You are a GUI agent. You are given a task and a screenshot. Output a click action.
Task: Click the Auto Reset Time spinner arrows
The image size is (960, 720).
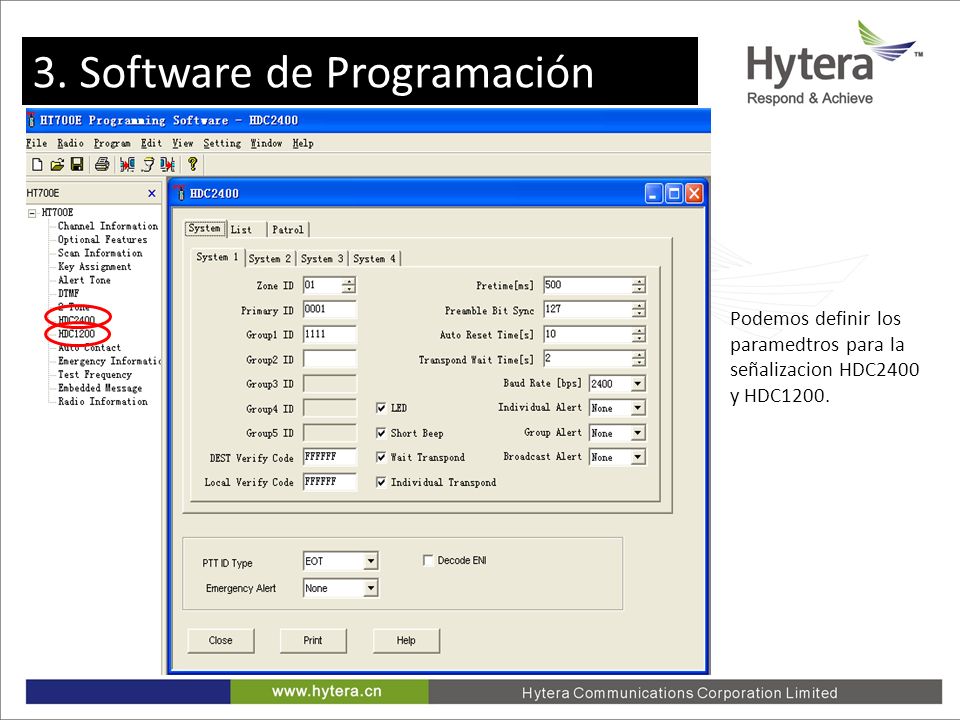(x=639, y=335)
